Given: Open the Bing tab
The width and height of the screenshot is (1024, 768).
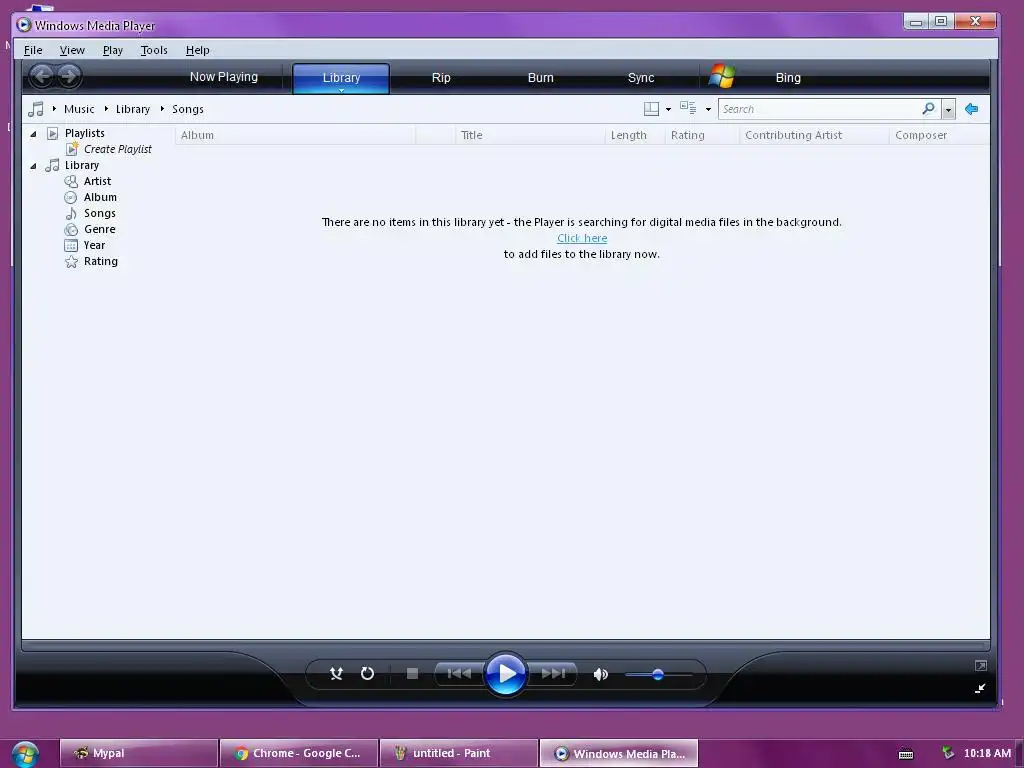Looking at the screenshot, I should point(788,78).
